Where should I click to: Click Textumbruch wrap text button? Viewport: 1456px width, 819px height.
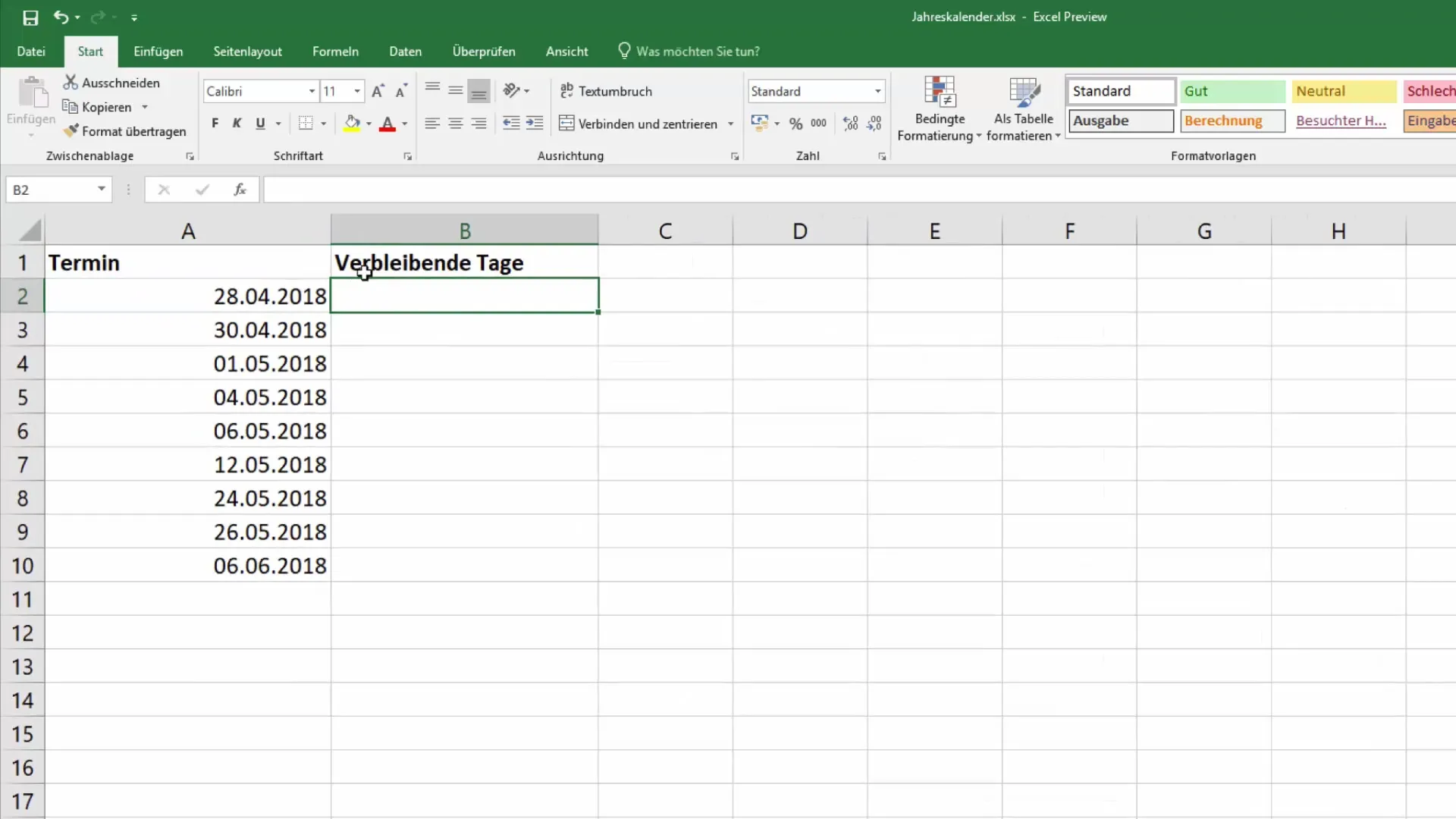tap(606, 91)
